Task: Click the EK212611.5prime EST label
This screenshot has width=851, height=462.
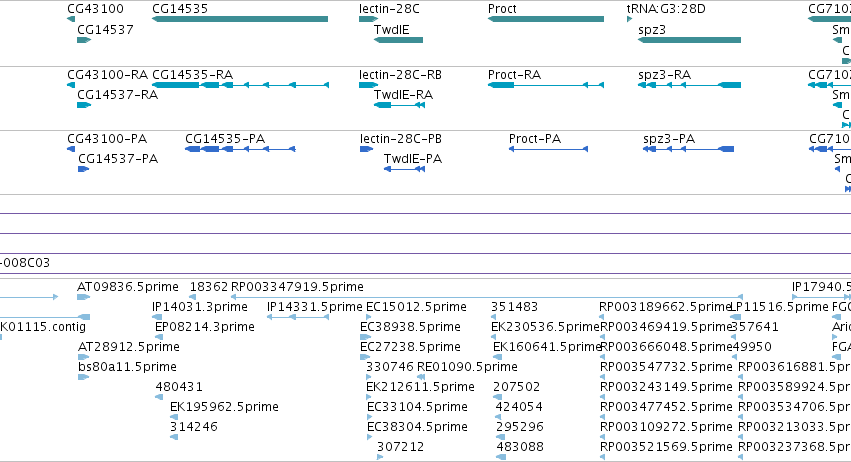Action: (x=421, y=387)
